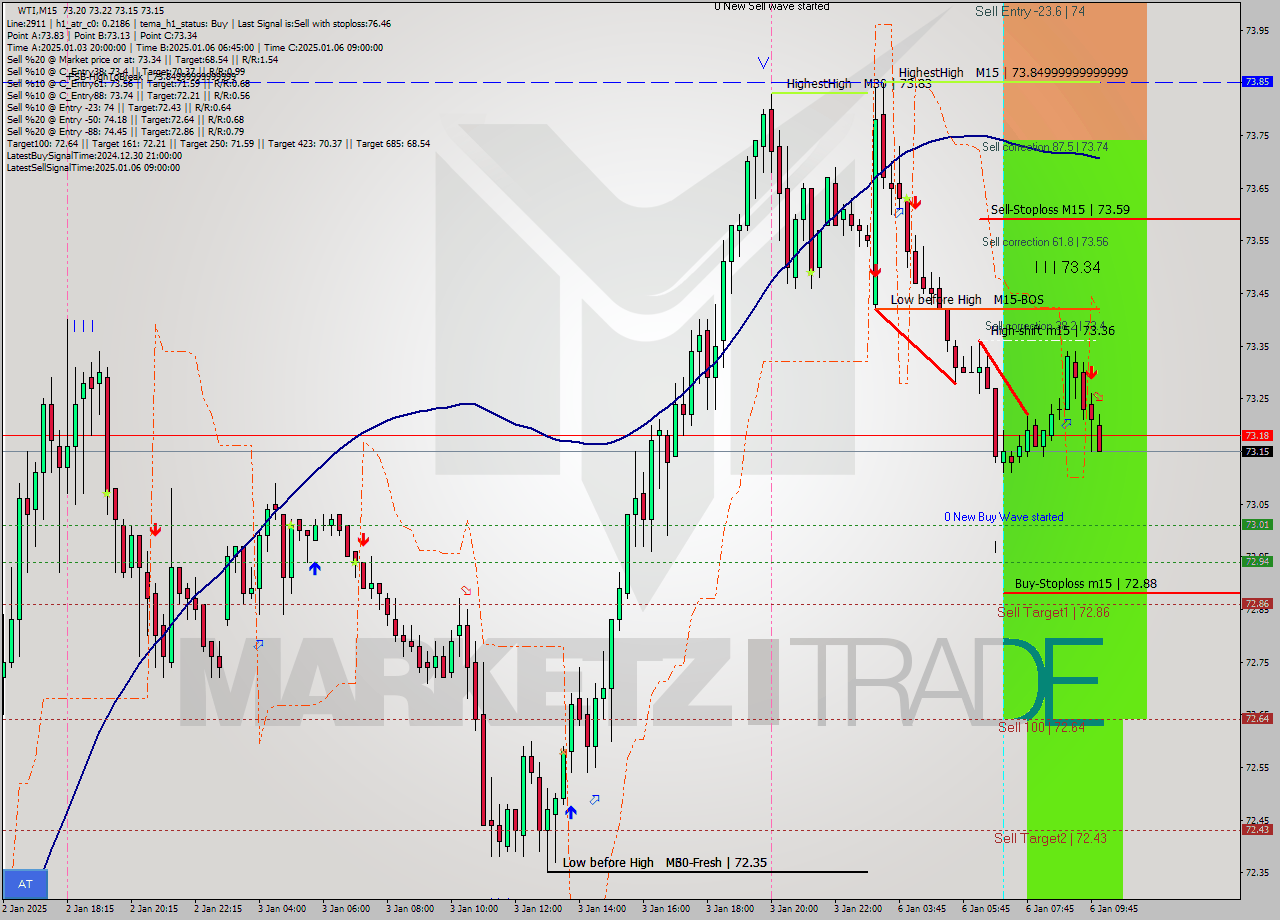Click the 73.65 price scale tick
This screenshot has width=1280, height=920.
pos(1257,187)
